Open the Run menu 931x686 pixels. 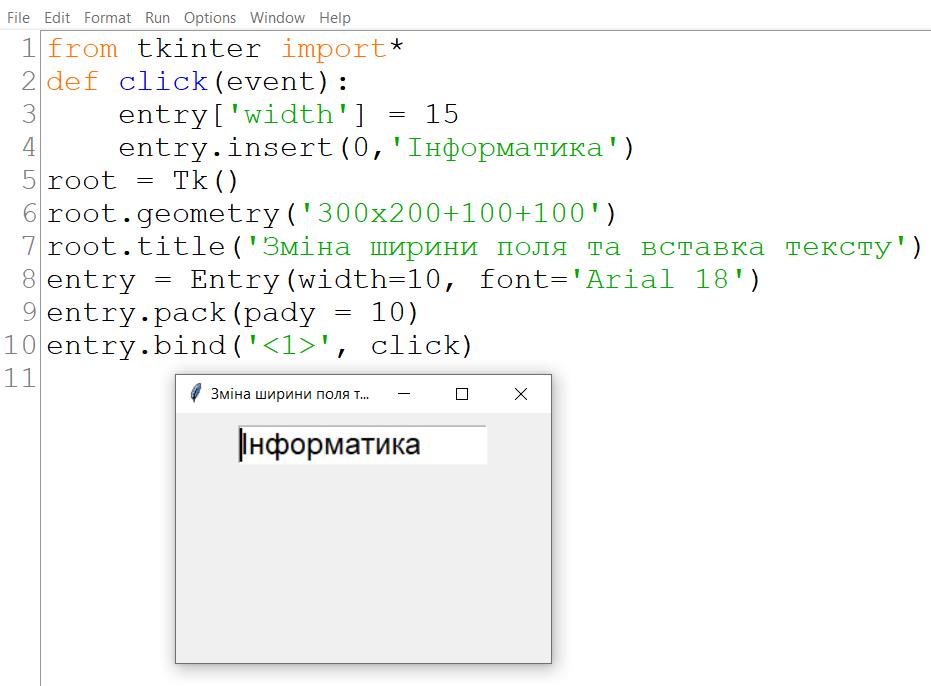click(157, 18)
